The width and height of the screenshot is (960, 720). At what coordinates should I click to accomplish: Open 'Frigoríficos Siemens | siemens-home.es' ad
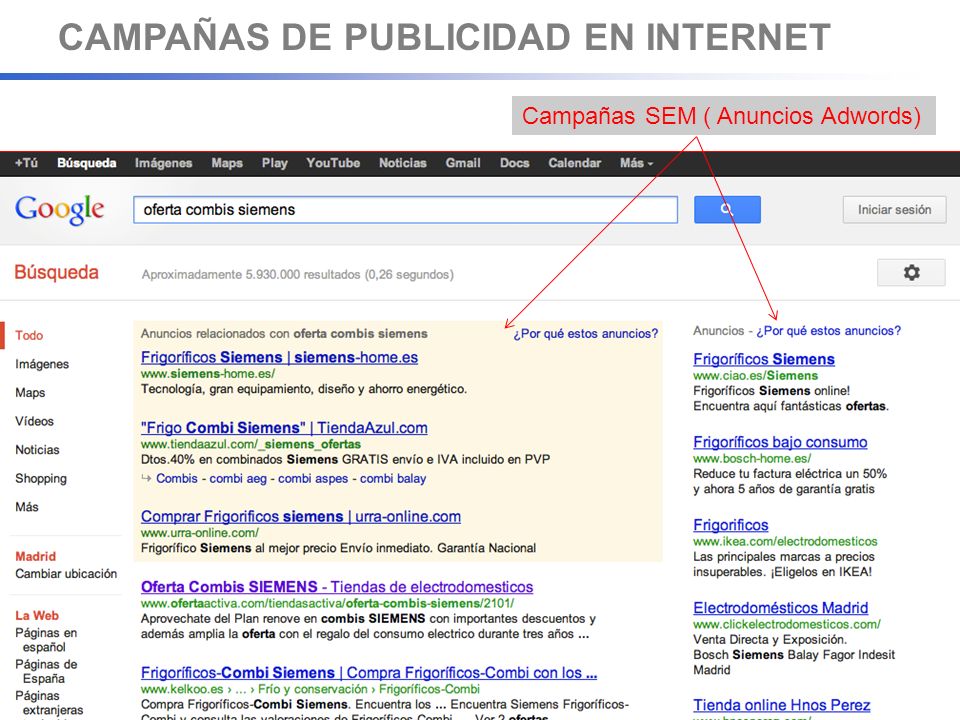[279, 358]
